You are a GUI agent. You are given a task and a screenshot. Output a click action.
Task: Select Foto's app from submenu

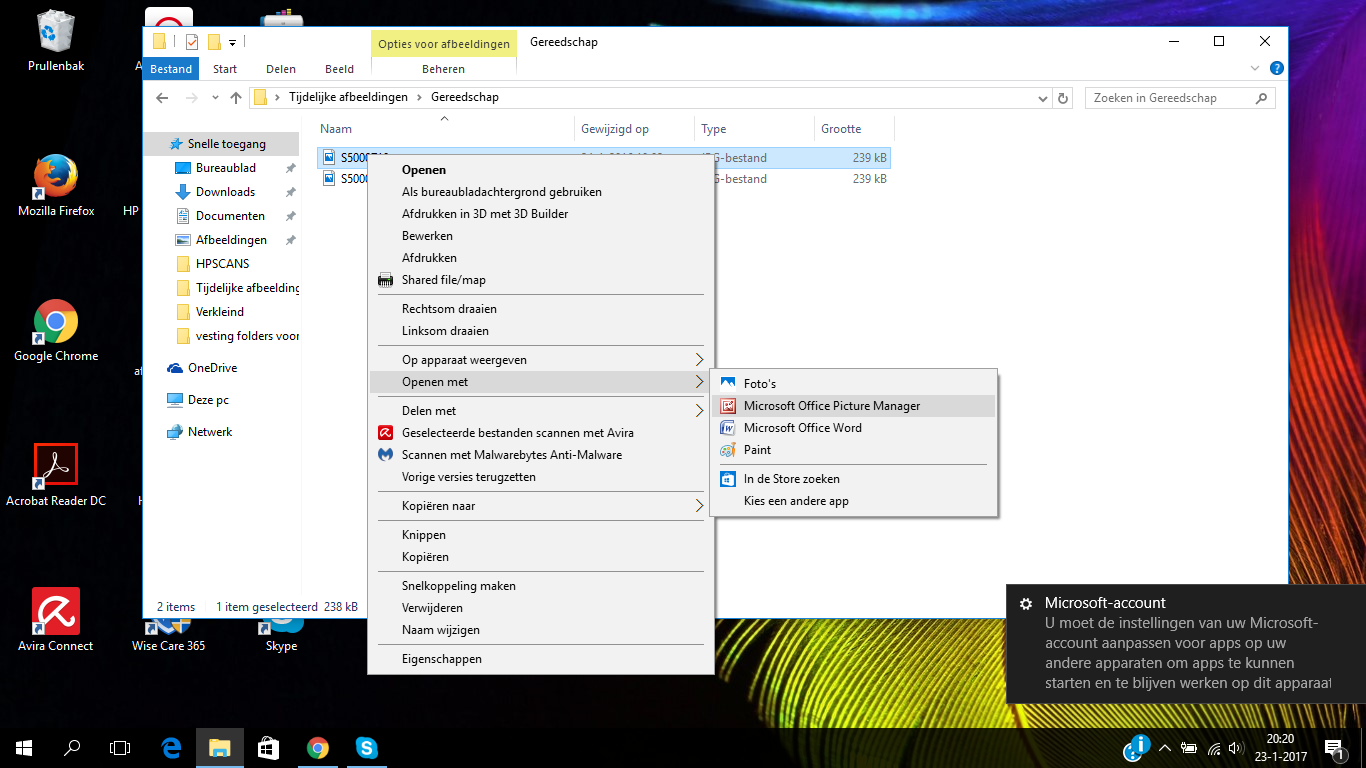point(759,384)
